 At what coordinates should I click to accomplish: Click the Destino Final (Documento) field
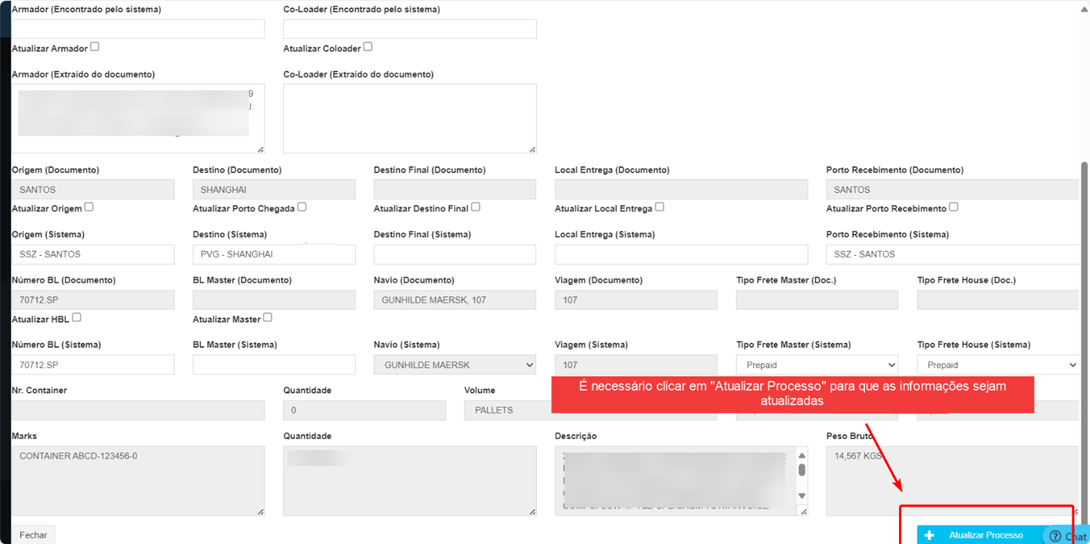[455, 190]
